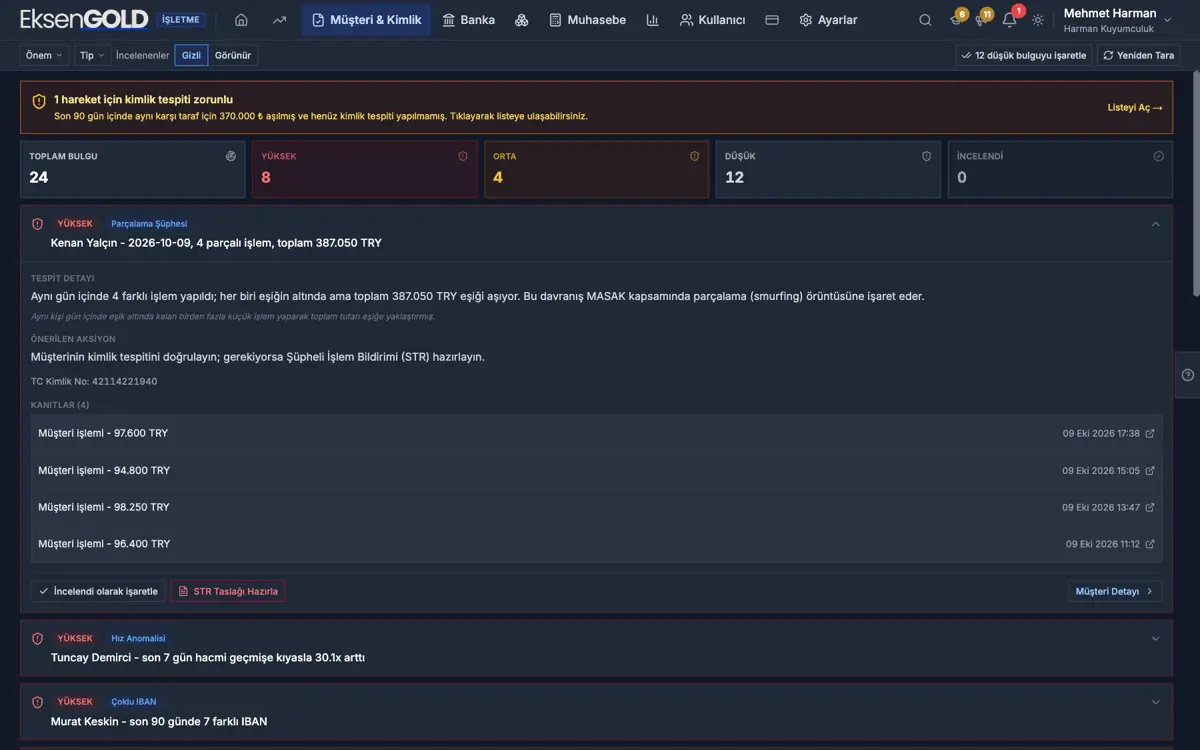1200x750 pixels.
Task: Open external link for 94.800 TRY transaction
Action: point(1150,471)
